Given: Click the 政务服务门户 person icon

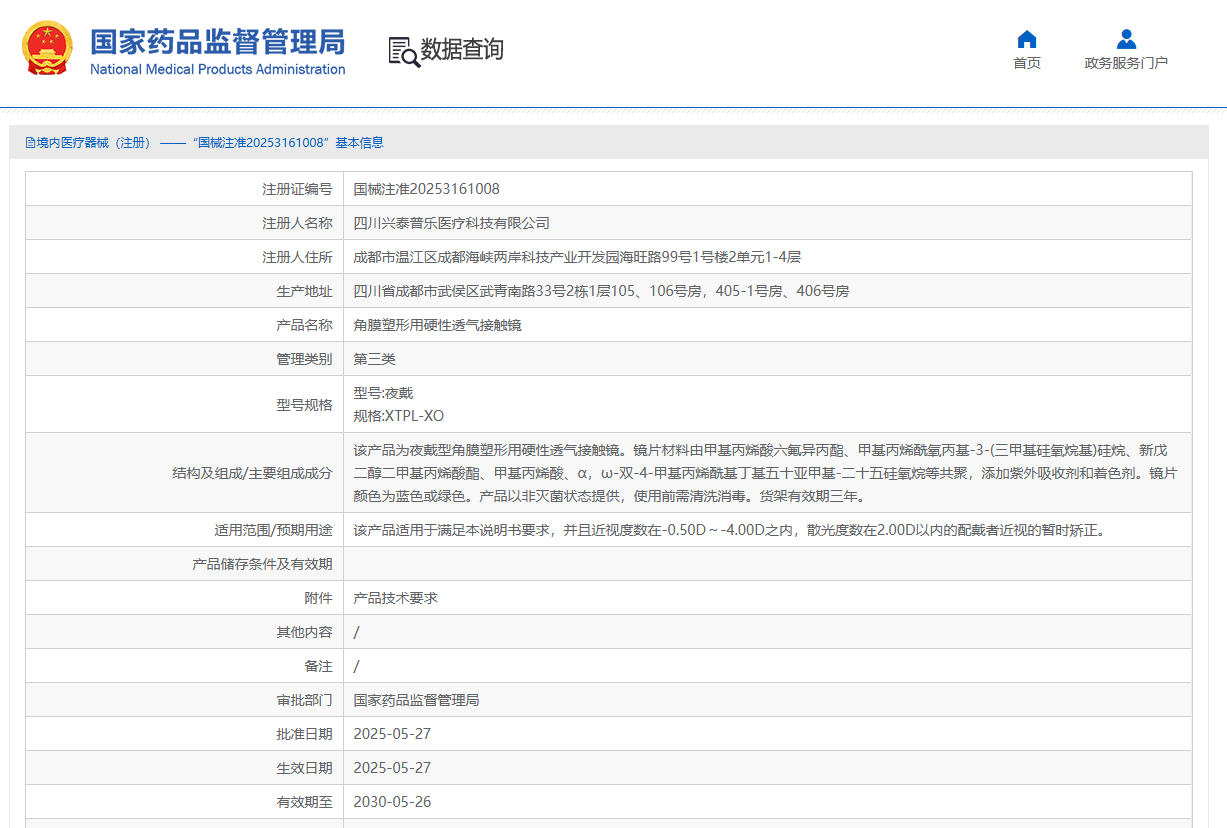Looking at the screenshot, I should point(1126,39).
